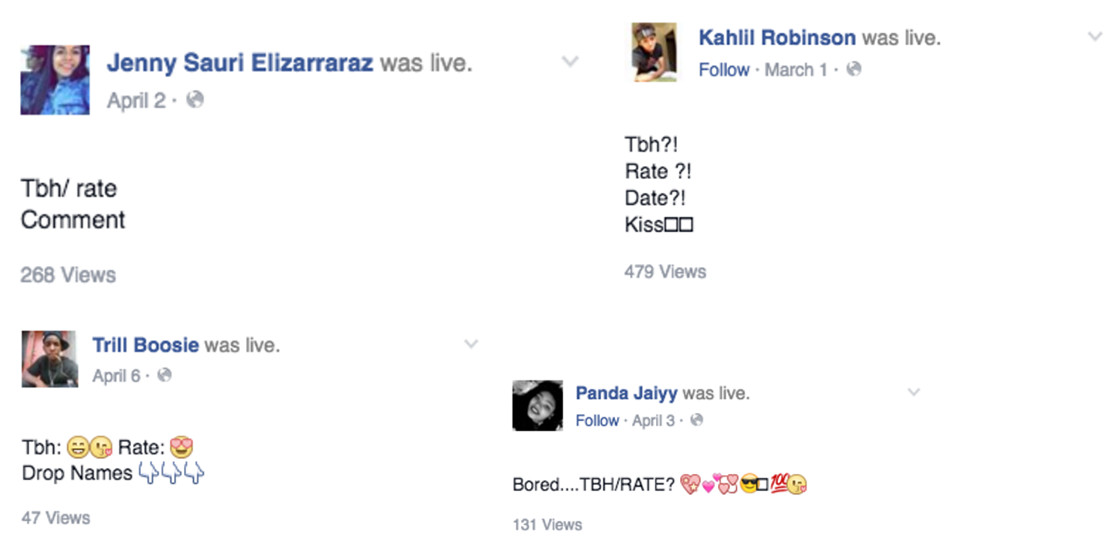Viewport: 1120px width, 554px height.
Task: Expand the options arrow on Kahlil Robinson's post
Action: [1094, 37]
